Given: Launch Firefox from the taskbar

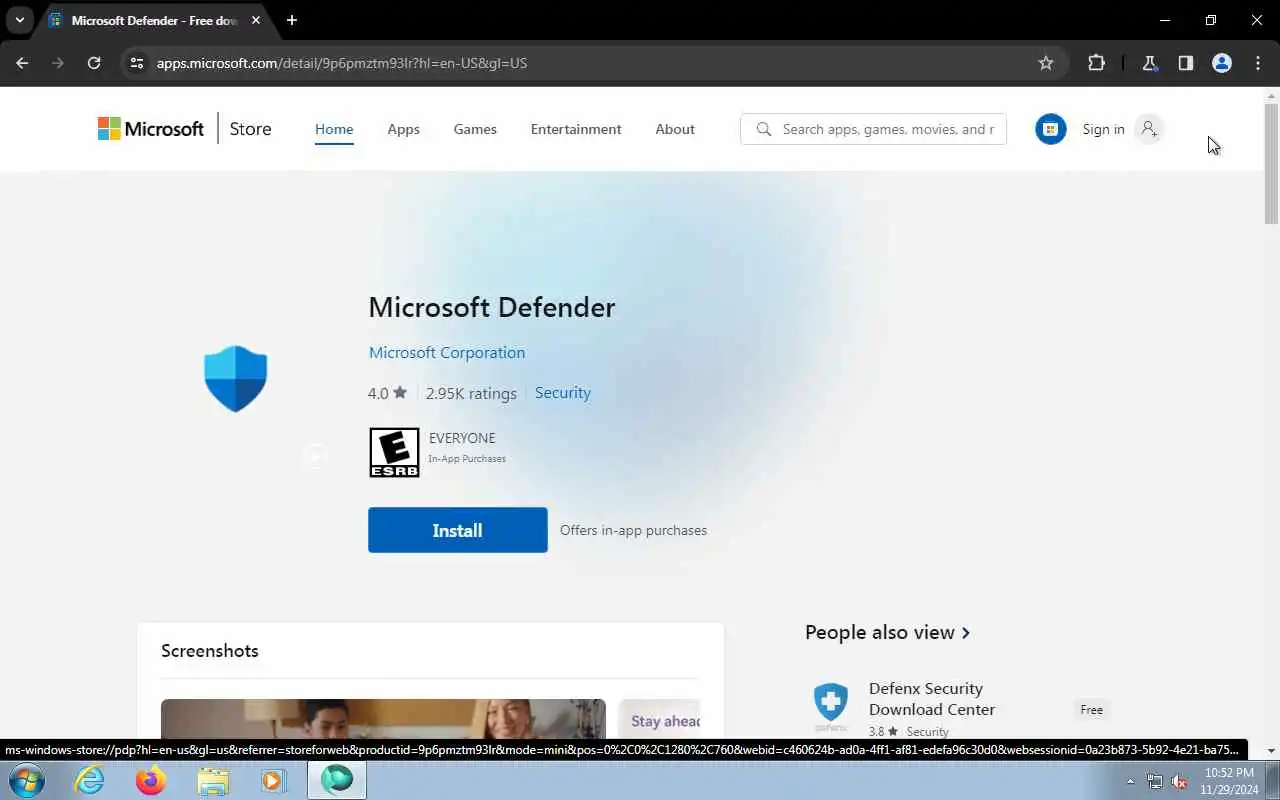Looking at the screenshot, I should click(x=151, y=780).
